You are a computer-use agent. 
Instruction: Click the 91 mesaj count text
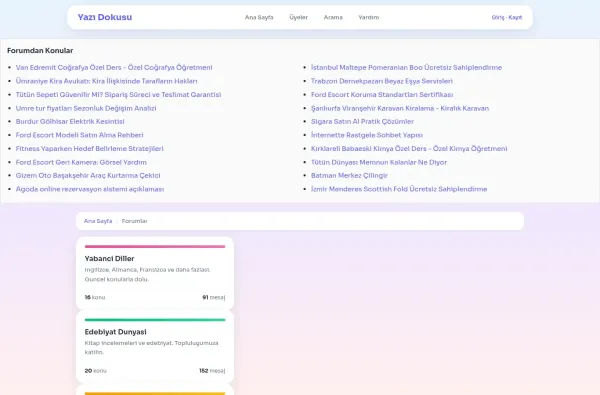[x=214, y=297]
